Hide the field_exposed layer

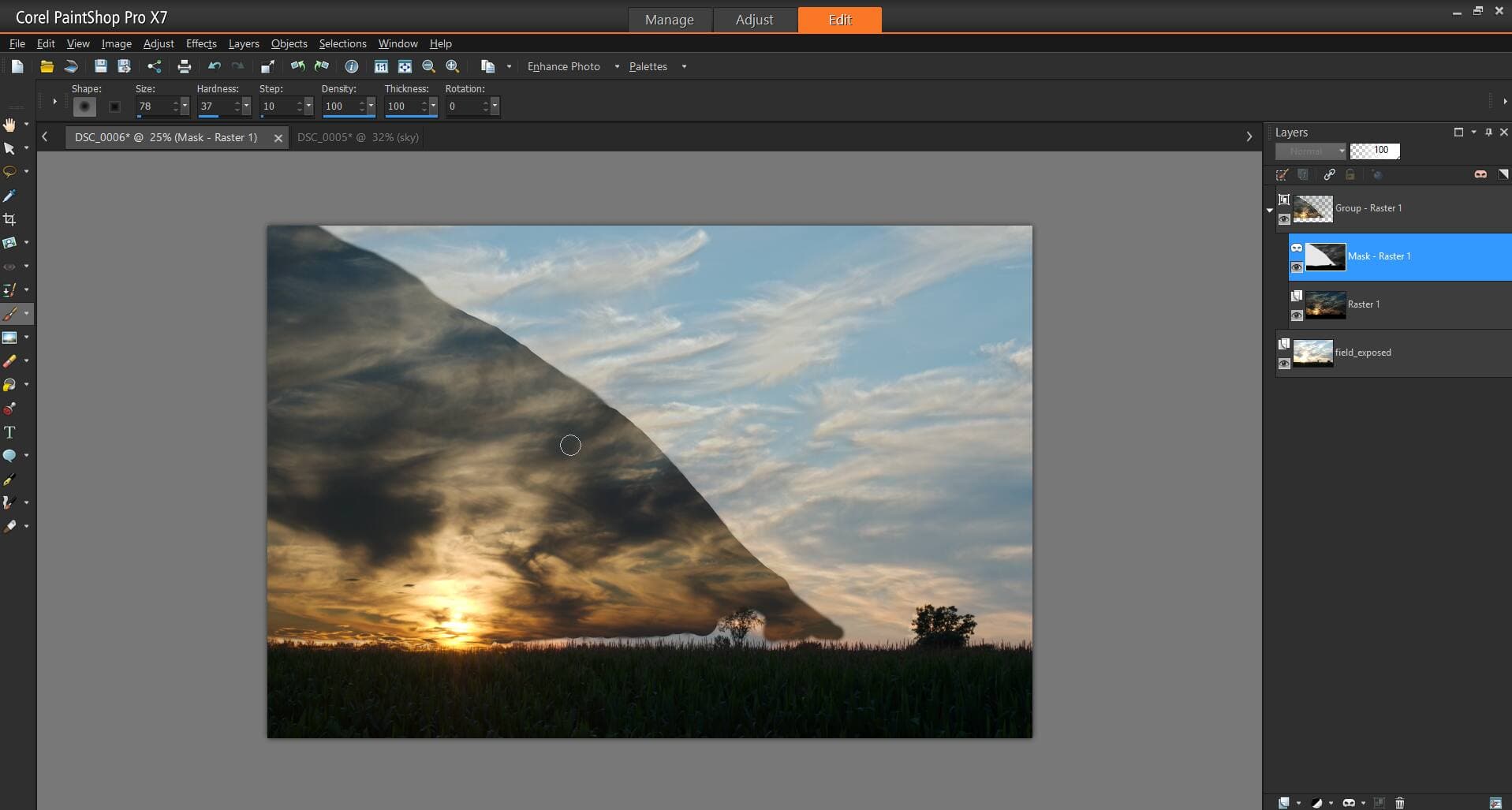(1284, 364)
